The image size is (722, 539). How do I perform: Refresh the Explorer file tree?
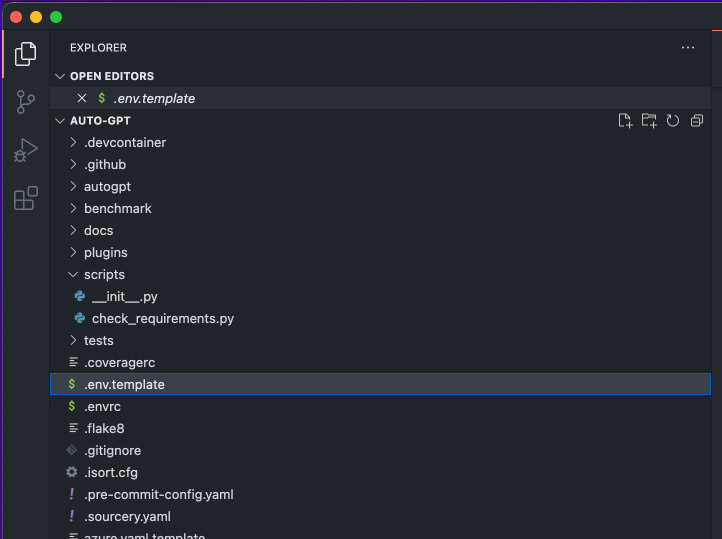[673, 121]
